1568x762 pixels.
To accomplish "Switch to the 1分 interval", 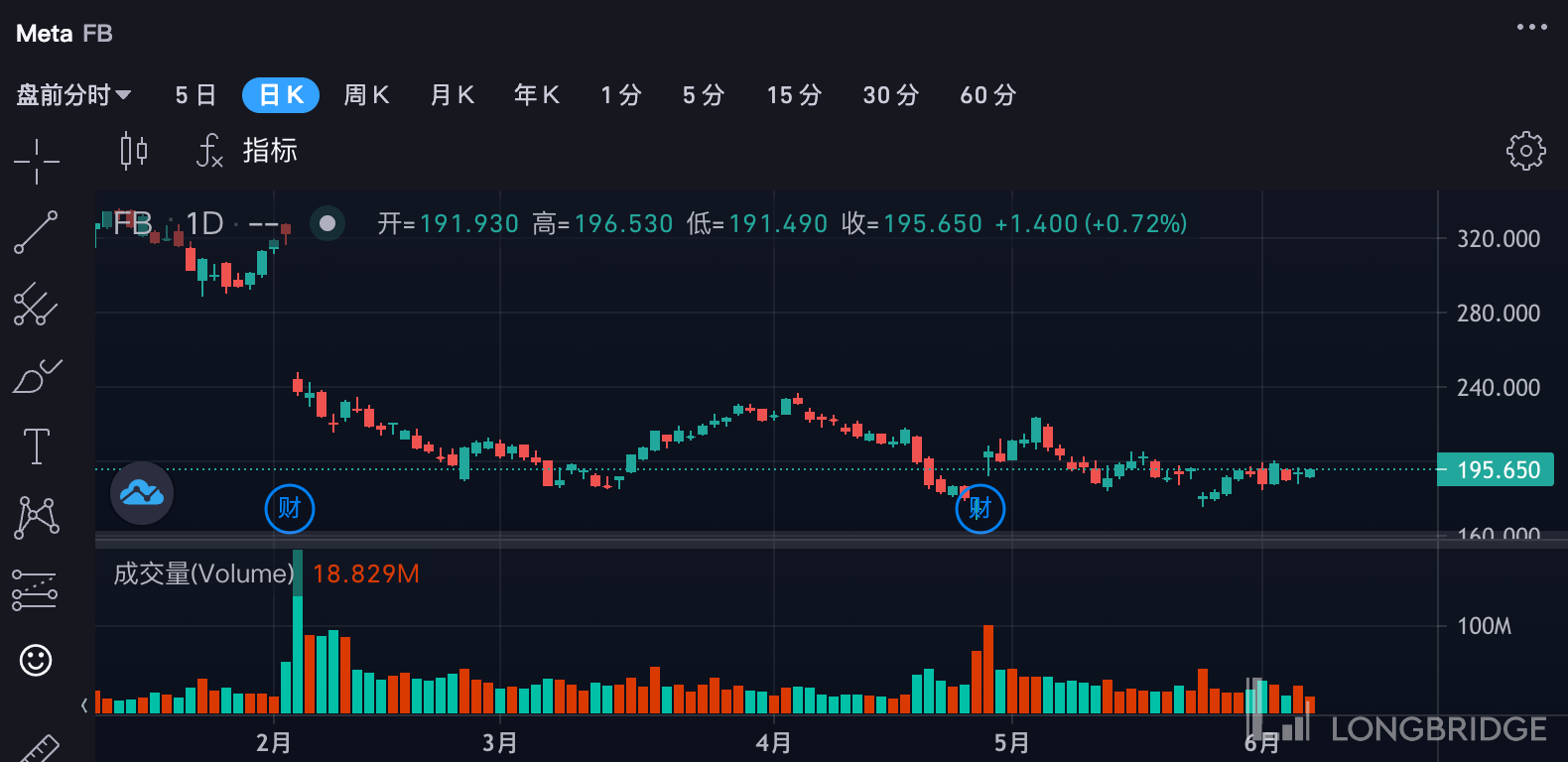I will [x=621, y=95].
